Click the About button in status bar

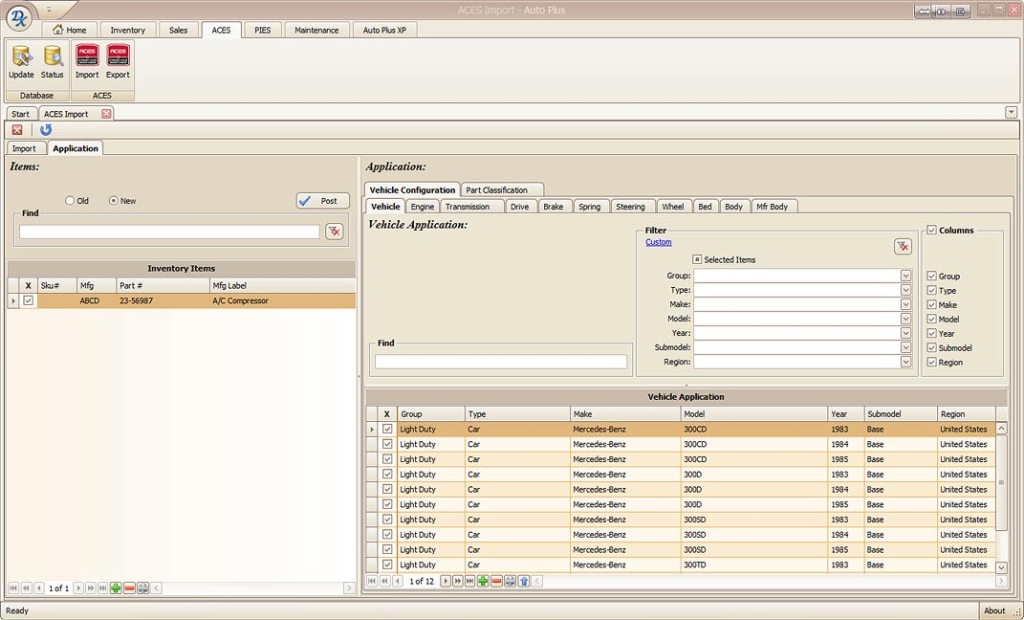coord(995,611)
